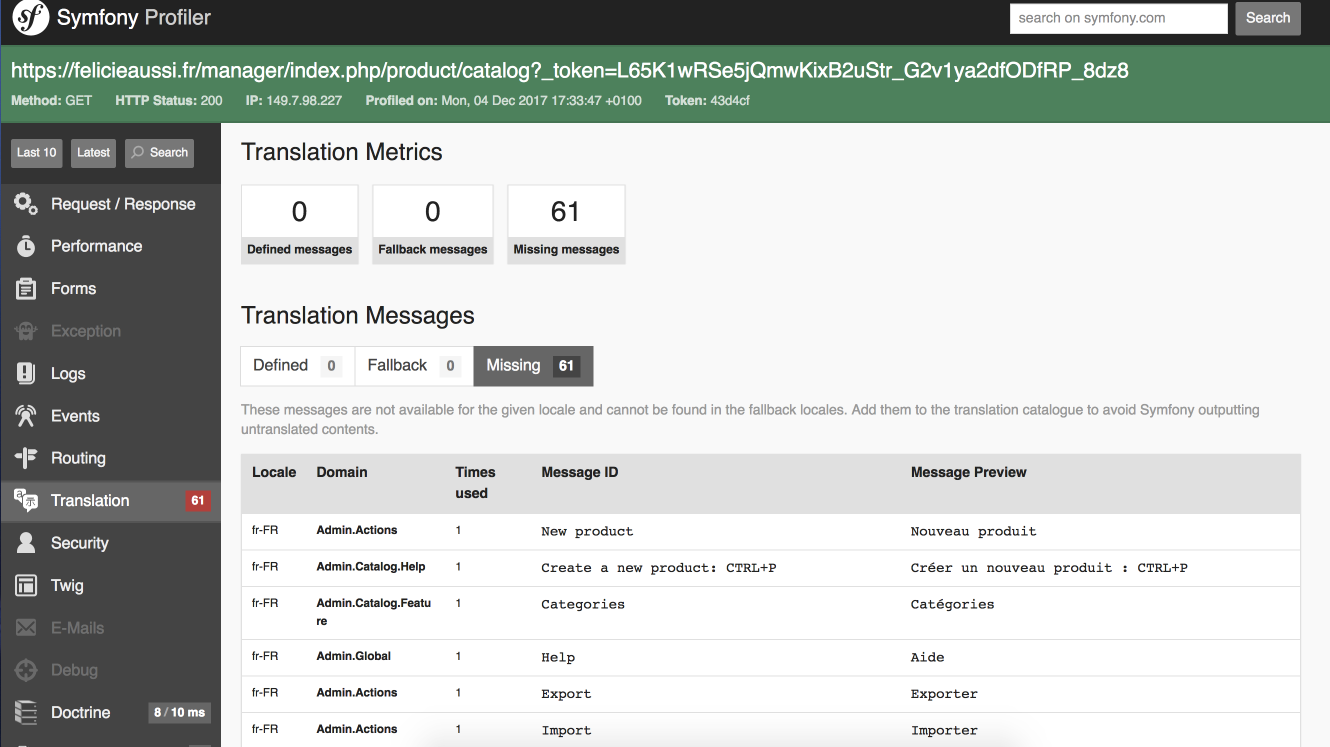Click the Doctrine 8 / 10 ms badge
Screen dimensions: 1330x747
pos(180,713)
